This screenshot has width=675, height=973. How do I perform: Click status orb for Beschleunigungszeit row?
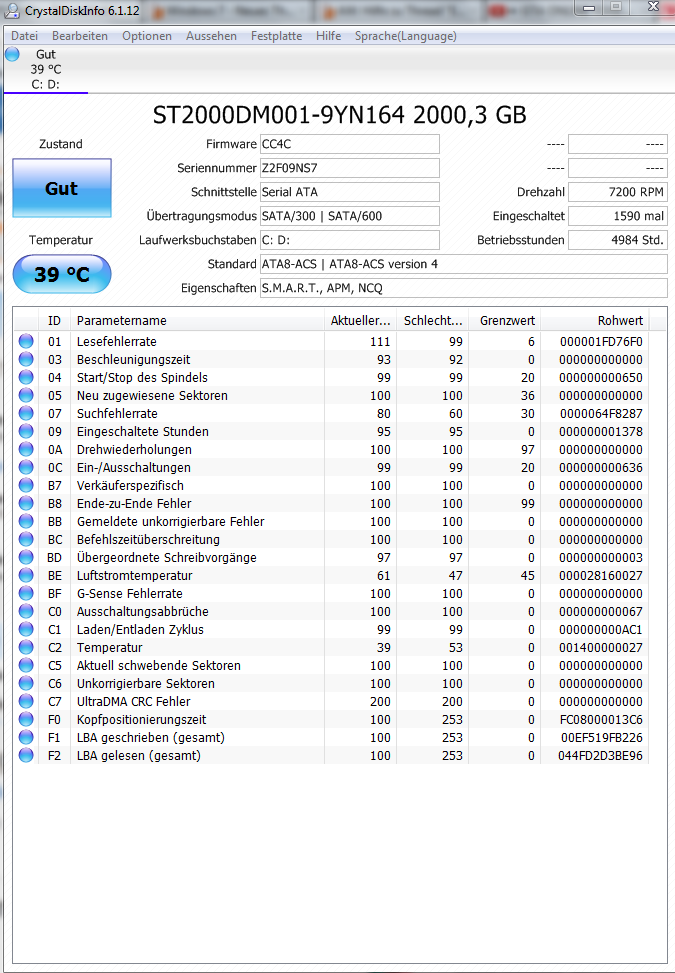pos(26,359)
